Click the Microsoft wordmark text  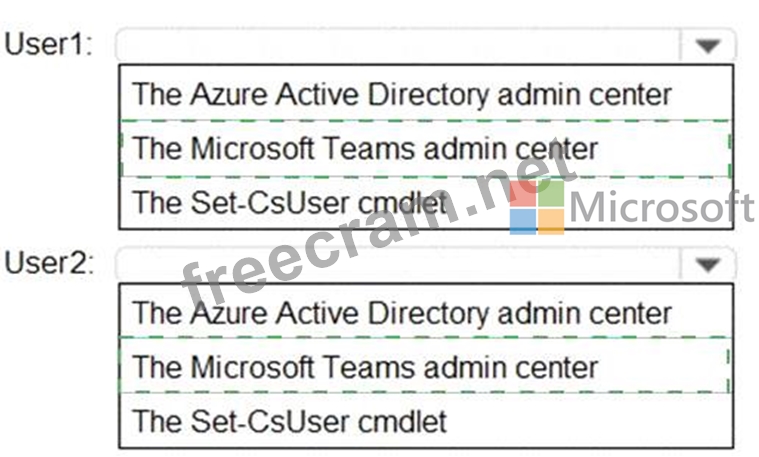click(x=662, y=208)
